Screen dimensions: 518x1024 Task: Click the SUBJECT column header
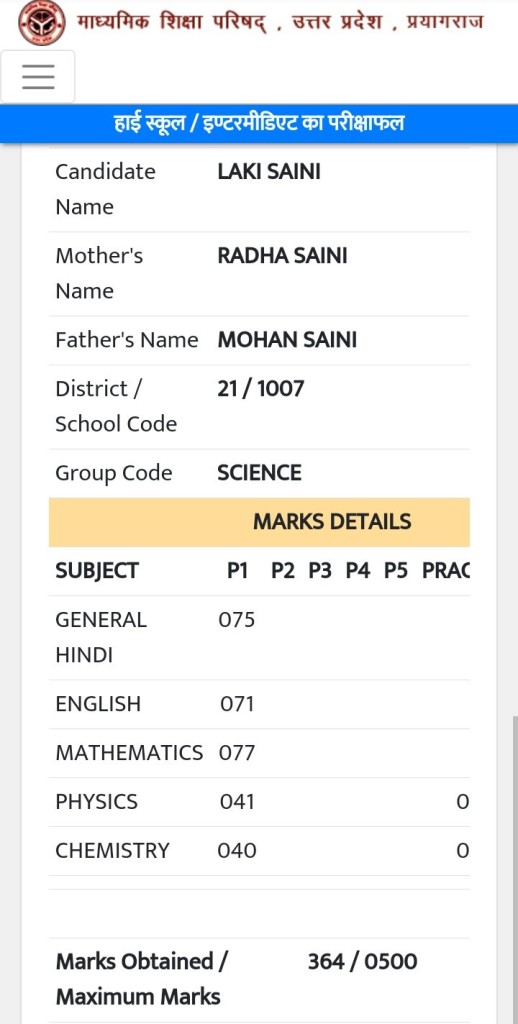click(x=97, y=571)
